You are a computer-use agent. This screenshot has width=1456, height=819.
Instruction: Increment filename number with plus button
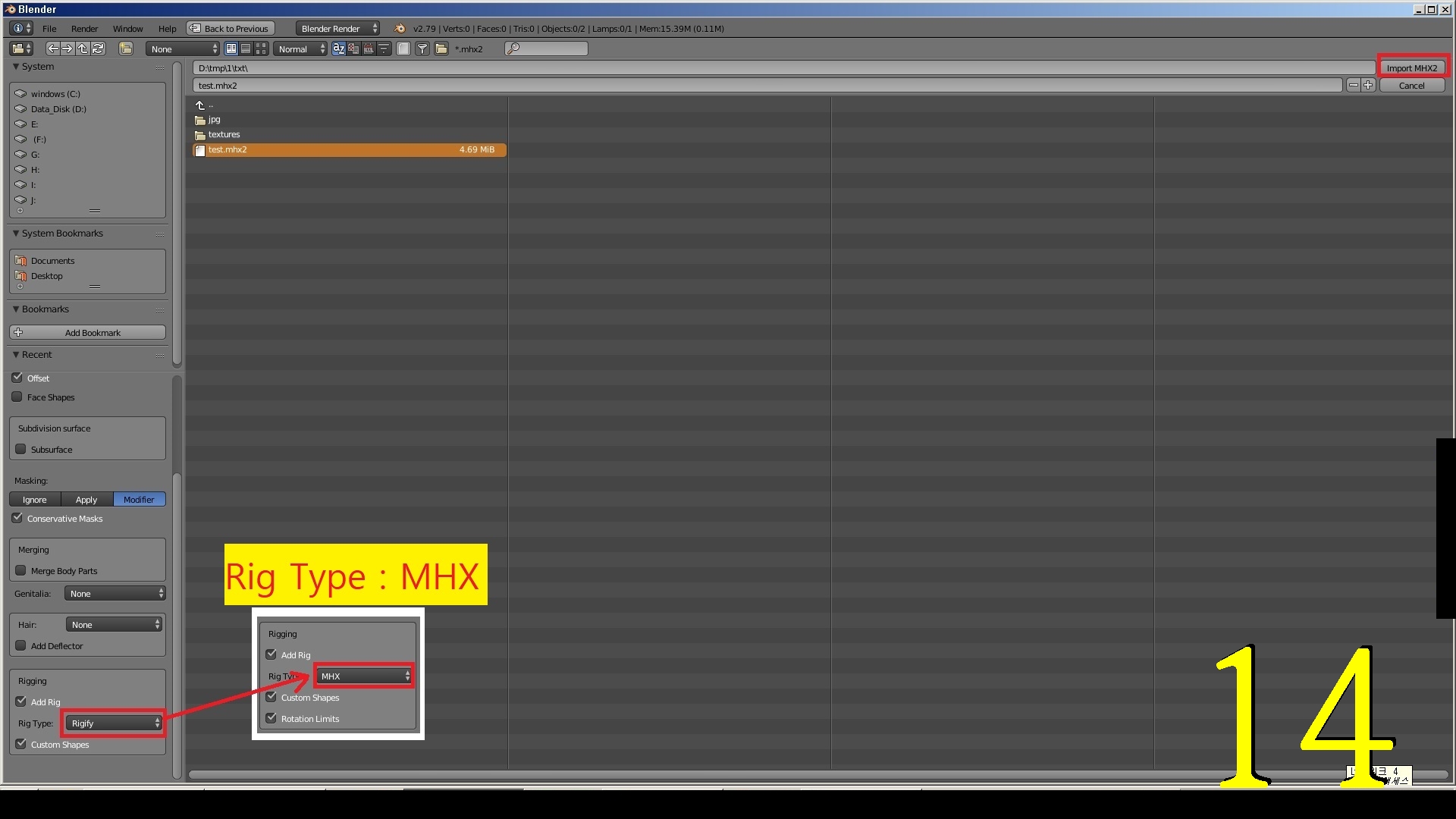point(1368,86)
